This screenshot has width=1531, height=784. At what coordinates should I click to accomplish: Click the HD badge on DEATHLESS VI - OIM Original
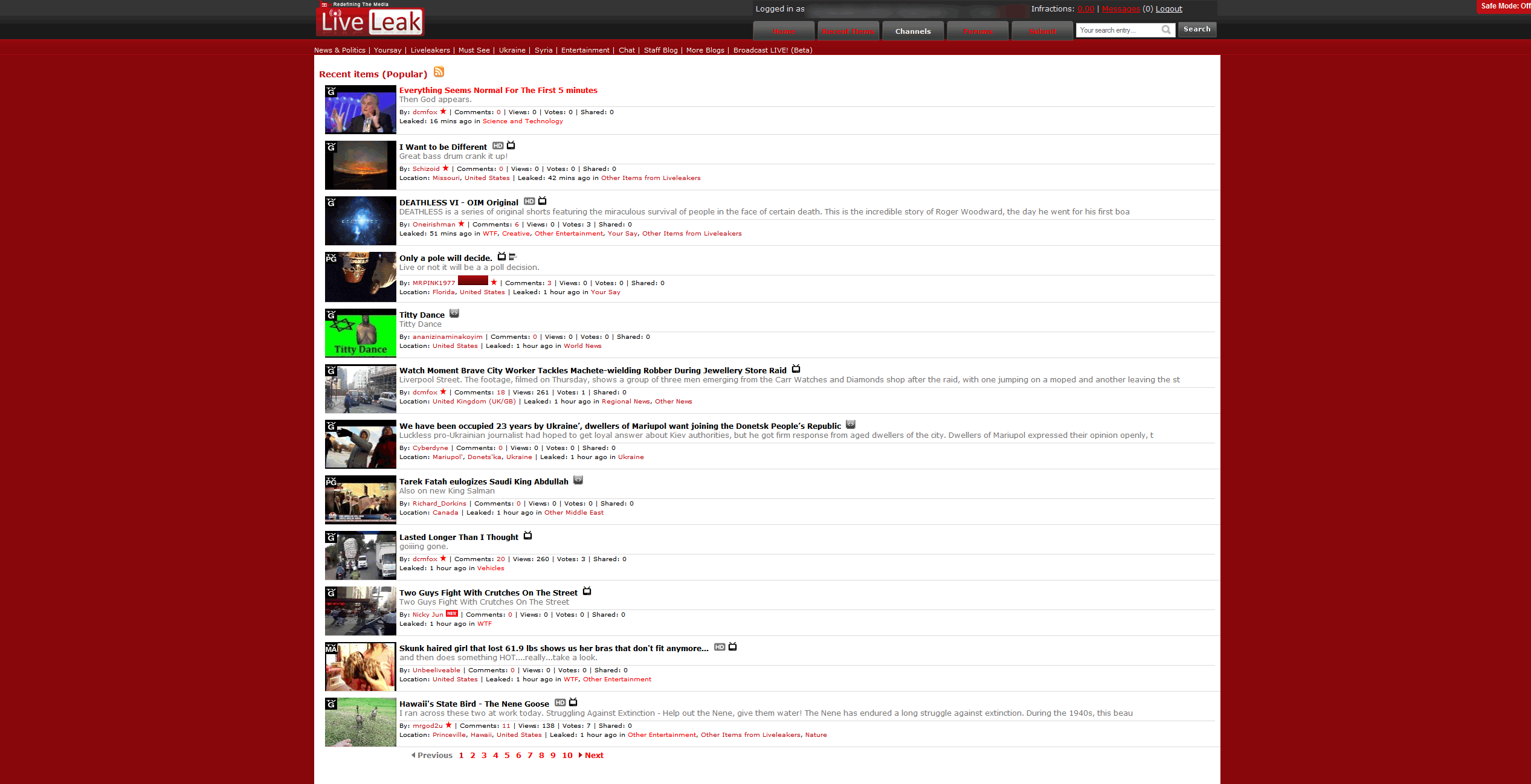(x=529, y=202)
